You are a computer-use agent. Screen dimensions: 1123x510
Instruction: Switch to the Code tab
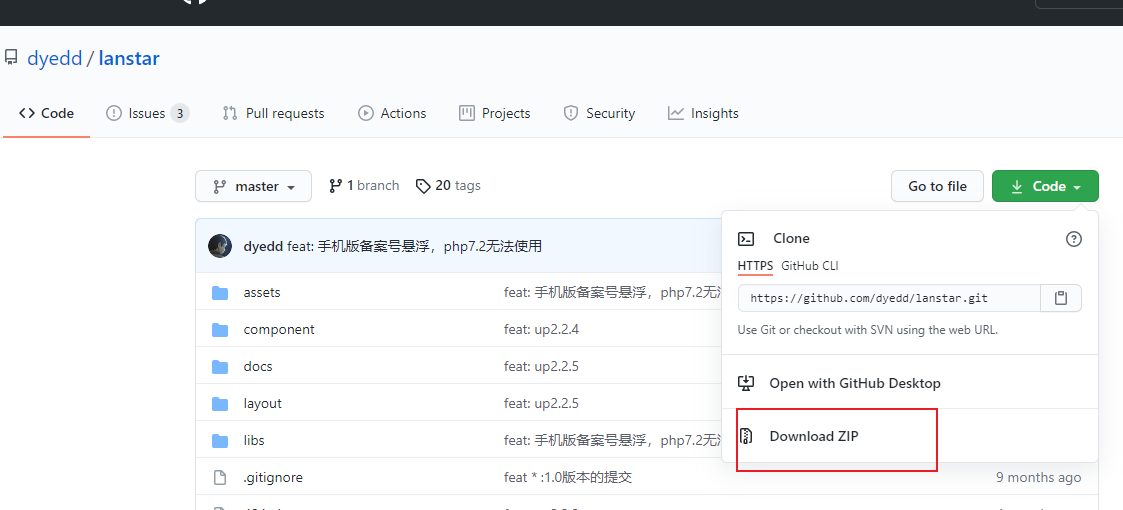pyautogui.click(x=47, y=113)
